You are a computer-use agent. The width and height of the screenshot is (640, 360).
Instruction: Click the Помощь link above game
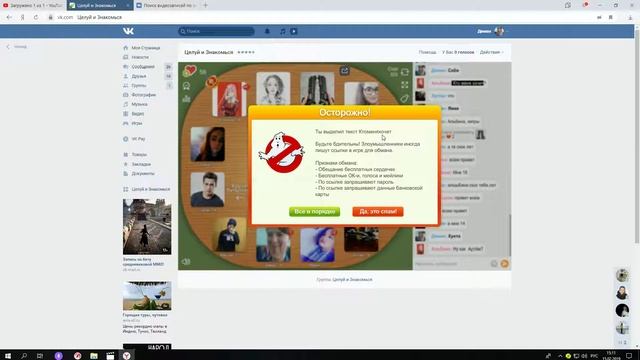427,52
